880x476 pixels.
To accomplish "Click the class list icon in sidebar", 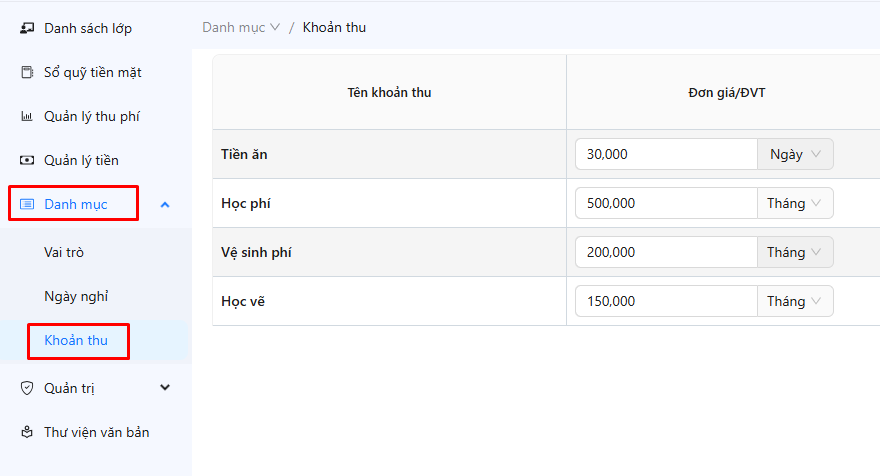I will pyautogui.click(x=27, y=28).
